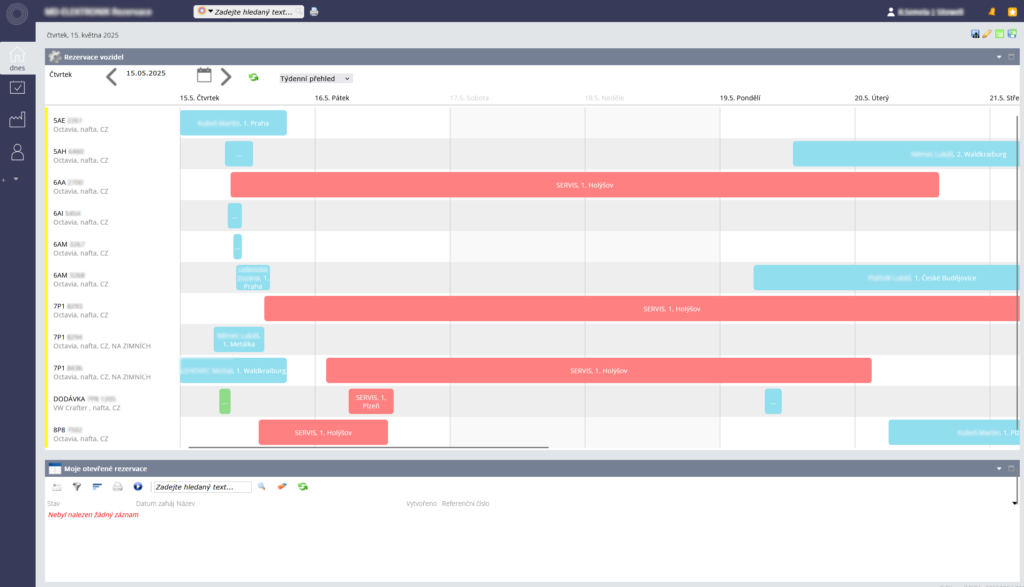Click the new record icon in reservations toolbar
Screen dimensions: 1024x587
click(57, 487)
